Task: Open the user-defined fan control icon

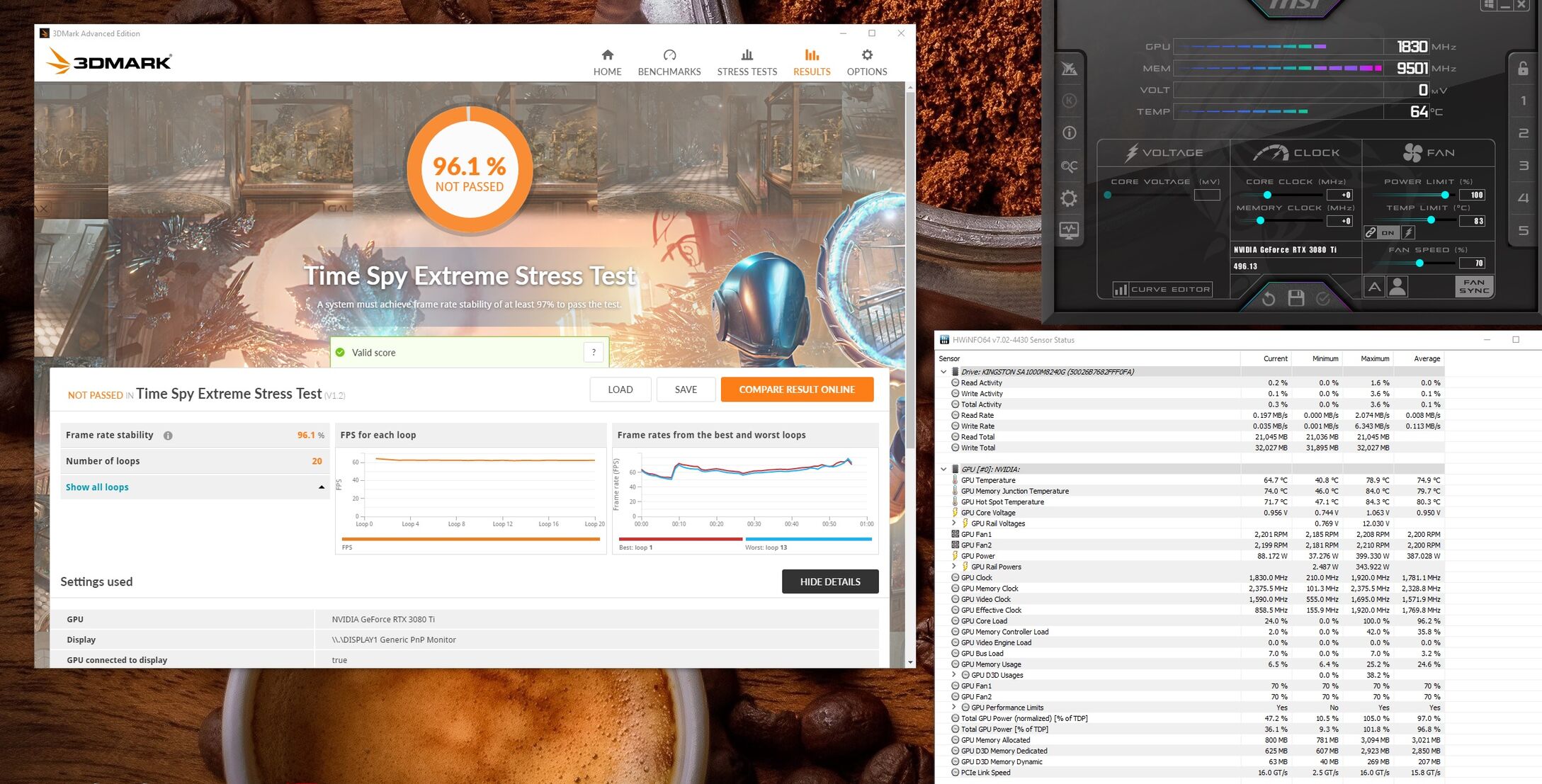Action: (x=1398, y=287)
